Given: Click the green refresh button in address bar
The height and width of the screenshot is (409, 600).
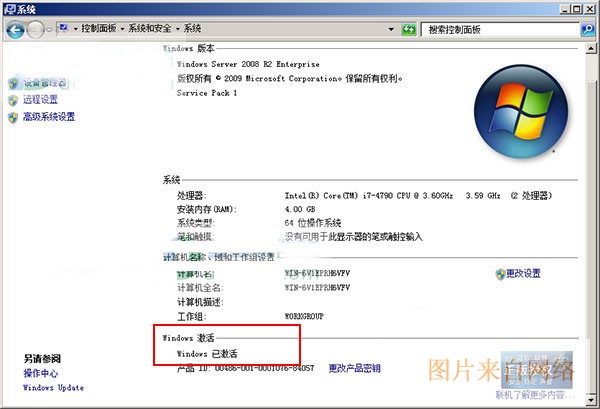Looking at the screenshot, I should (x=408, y=29).
